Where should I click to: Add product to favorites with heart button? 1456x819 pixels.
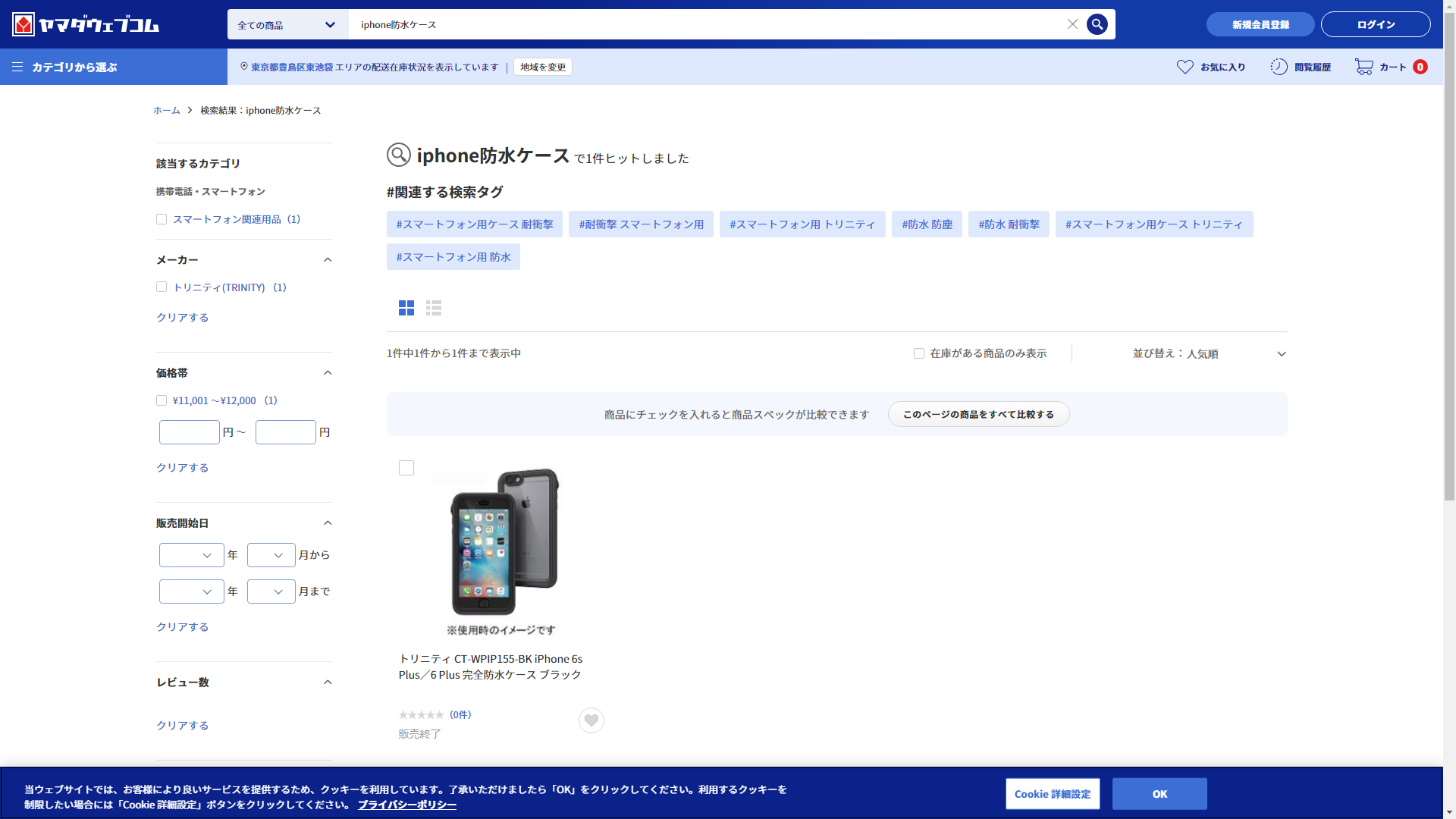591,720
